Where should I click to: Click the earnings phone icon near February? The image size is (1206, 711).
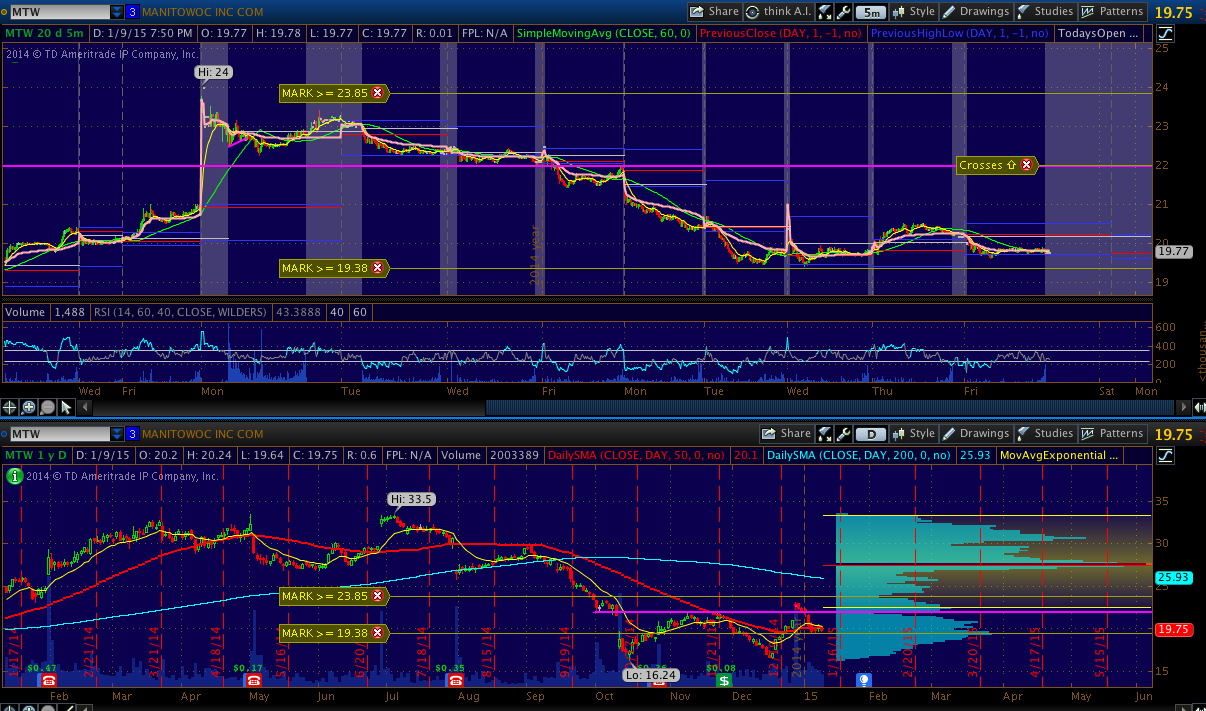49,680
